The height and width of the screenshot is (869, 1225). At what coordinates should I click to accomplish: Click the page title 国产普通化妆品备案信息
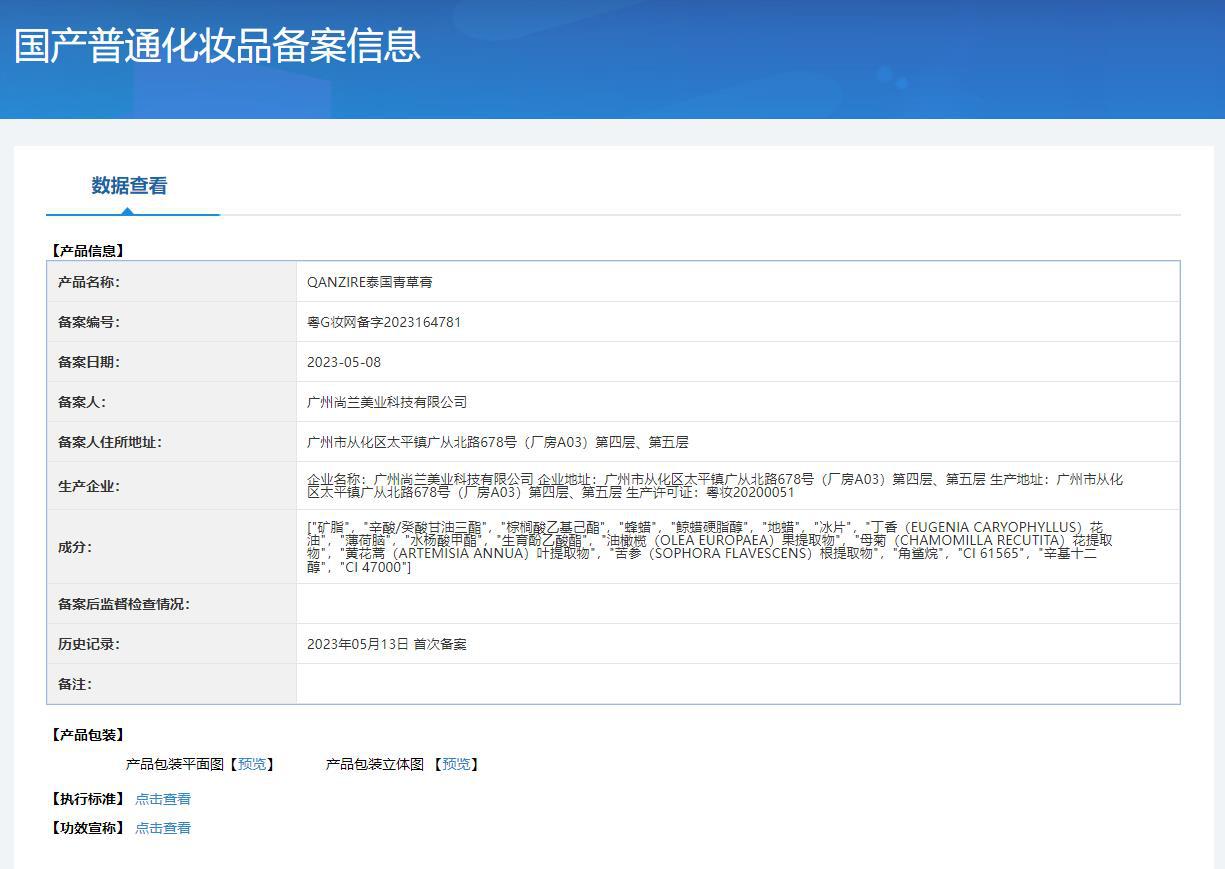[217, 46]
